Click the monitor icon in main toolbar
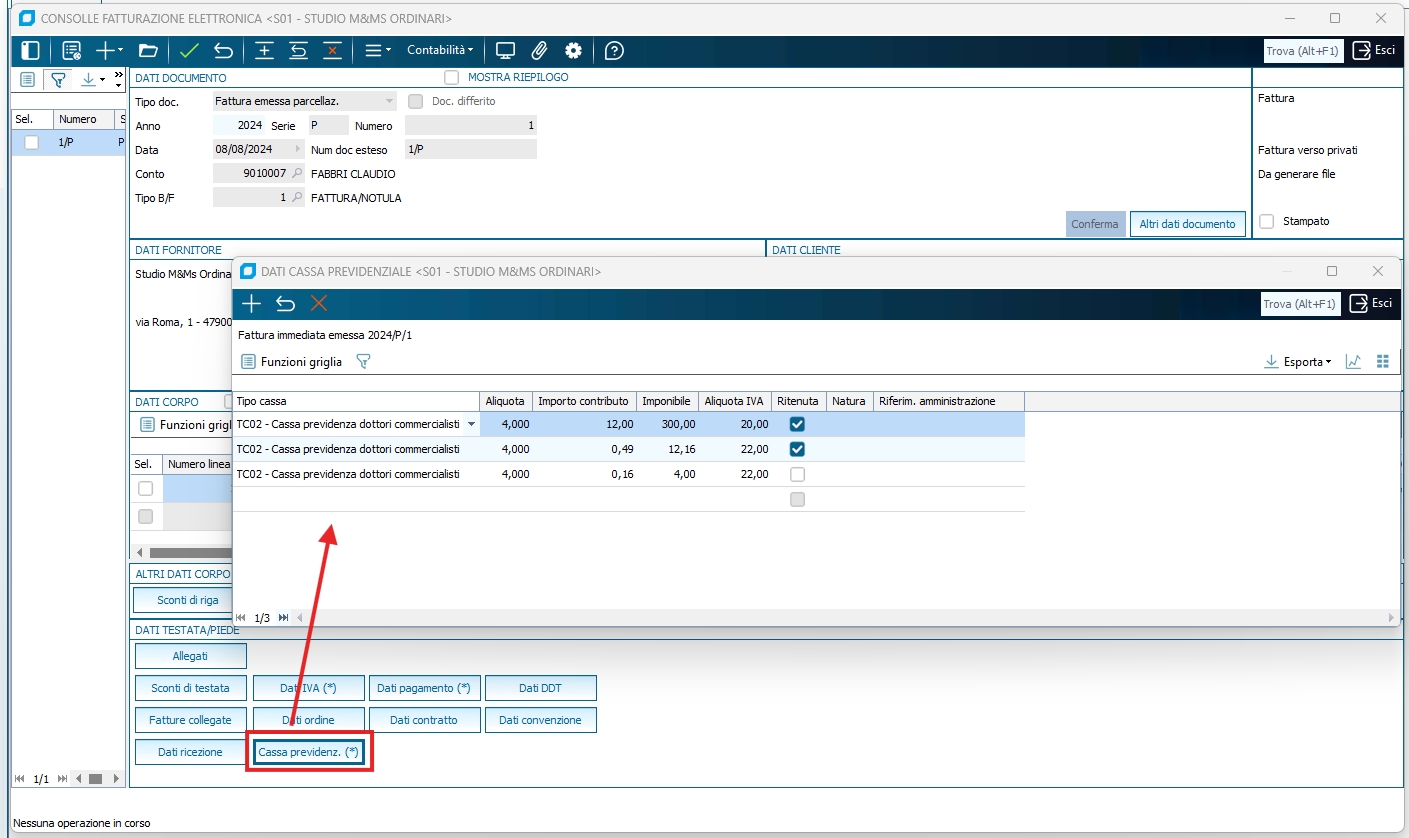The image size is (1409, 838). (505, 51)
